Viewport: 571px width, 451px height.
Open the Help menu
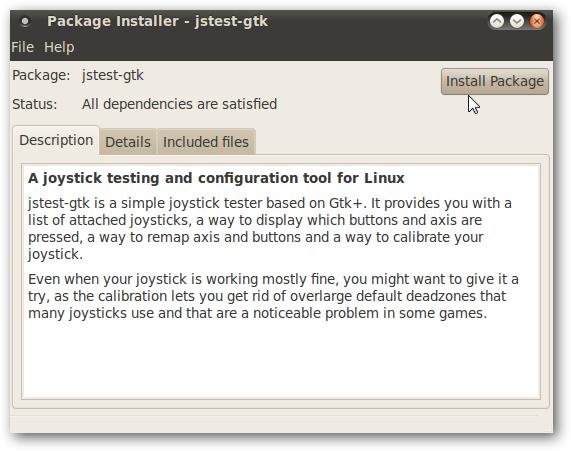pos(59,47)
